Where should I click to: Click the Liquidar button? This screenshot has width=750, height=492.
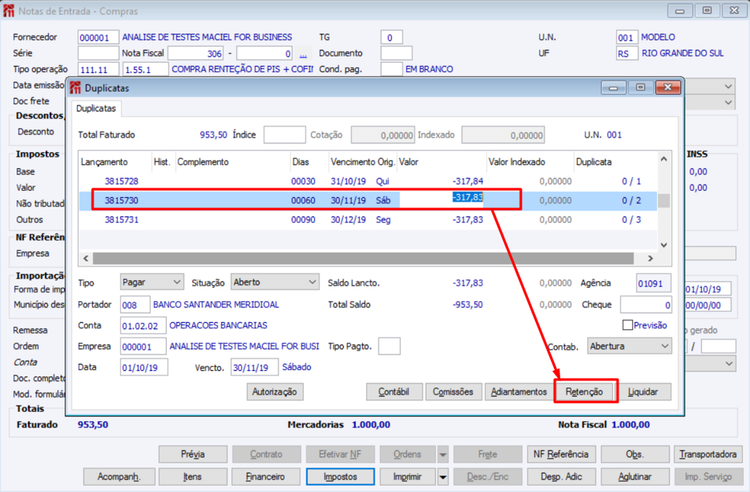pos(643,392)
